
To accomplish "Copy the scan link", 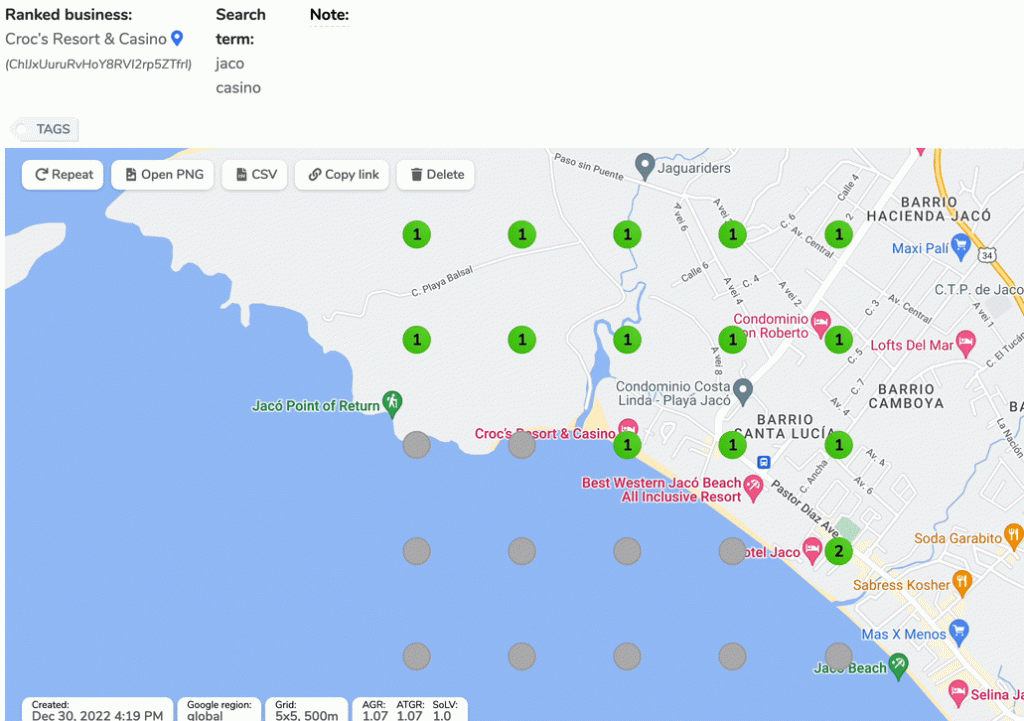I will click(x=342, y=174).
